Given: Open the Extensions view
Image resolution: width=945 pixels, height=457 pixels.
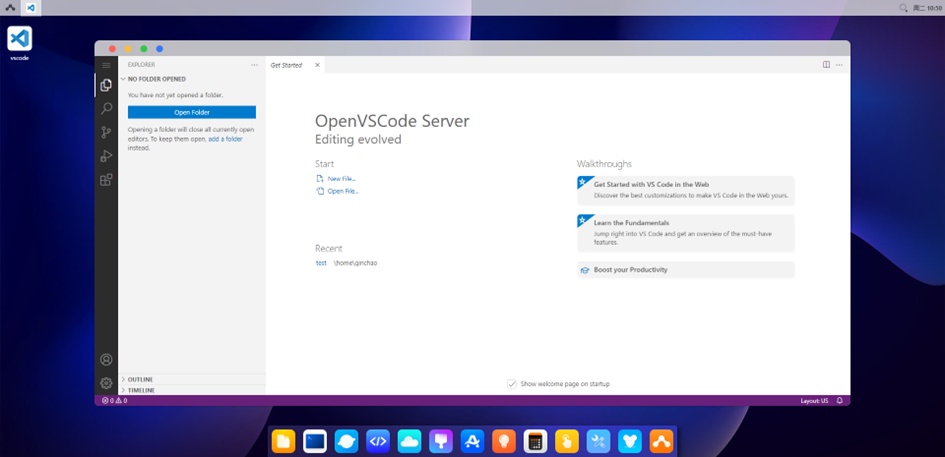Looking at the screenshot, I should (106, 180).
